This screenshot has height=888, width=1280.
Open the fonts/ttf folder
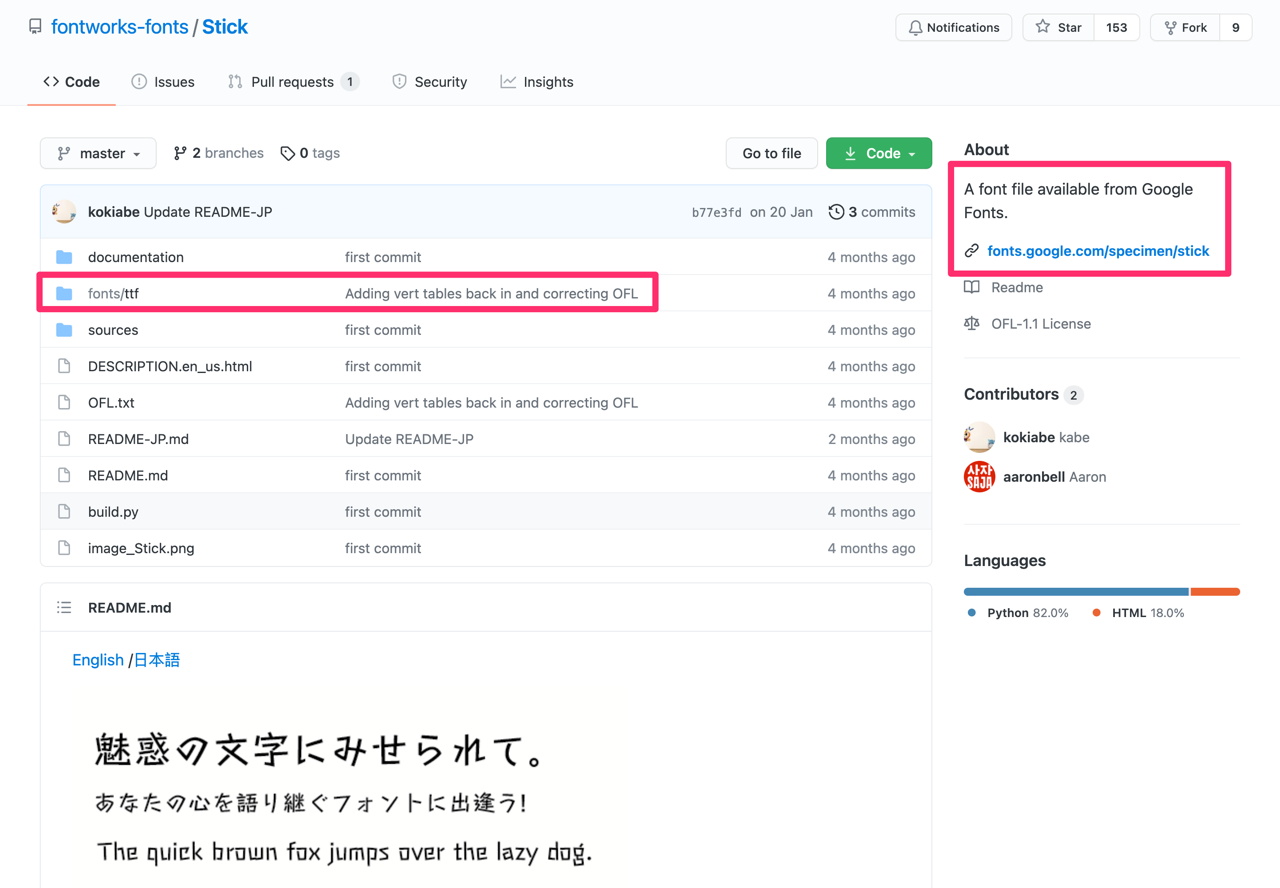[x=113, y=293]
